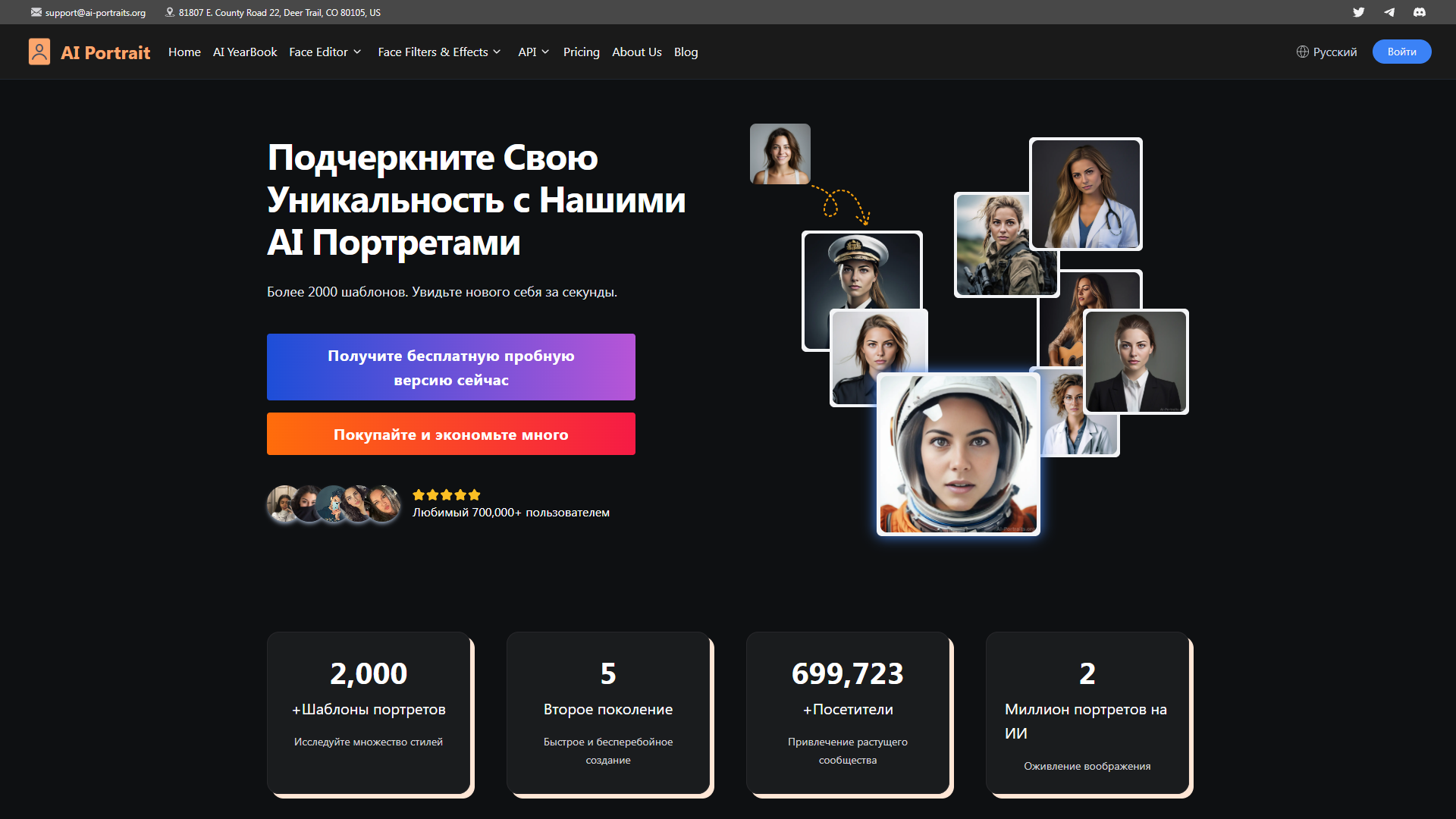Click the free trial gradient button

coord(451,367)
